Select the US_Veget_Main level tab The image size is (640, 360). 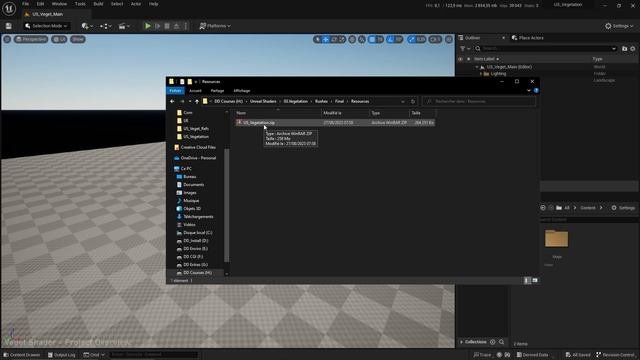(x=47, y=14)
